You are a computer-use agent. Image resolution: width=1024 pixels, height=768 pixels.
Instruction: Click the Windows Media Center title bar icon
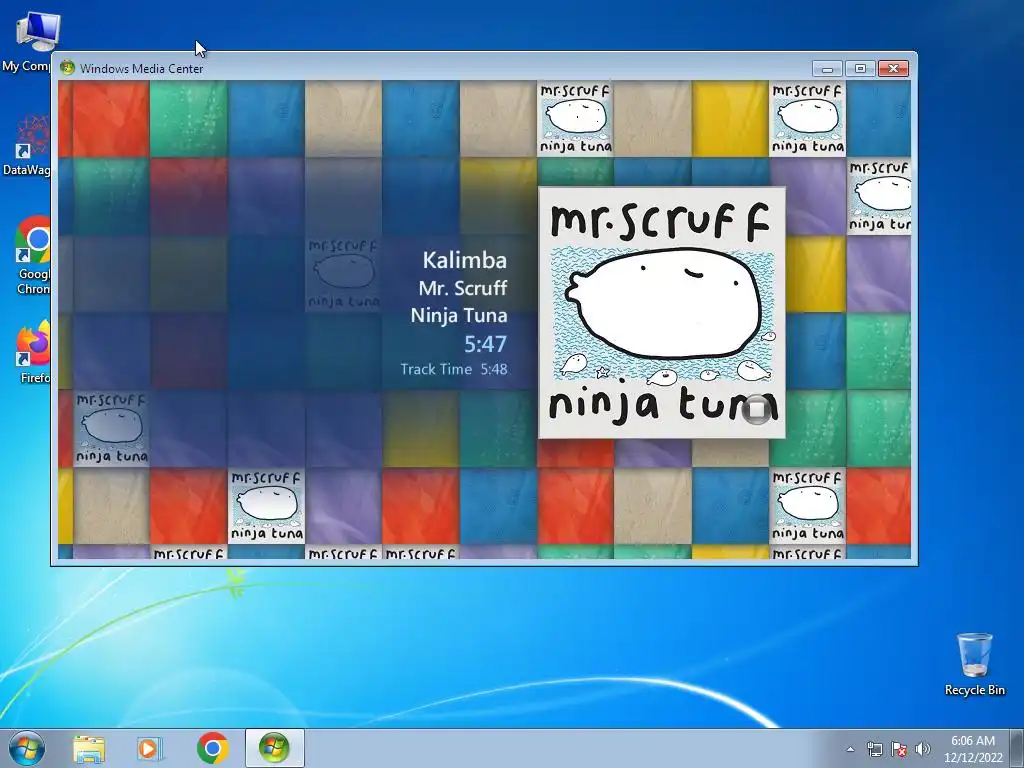67,68
